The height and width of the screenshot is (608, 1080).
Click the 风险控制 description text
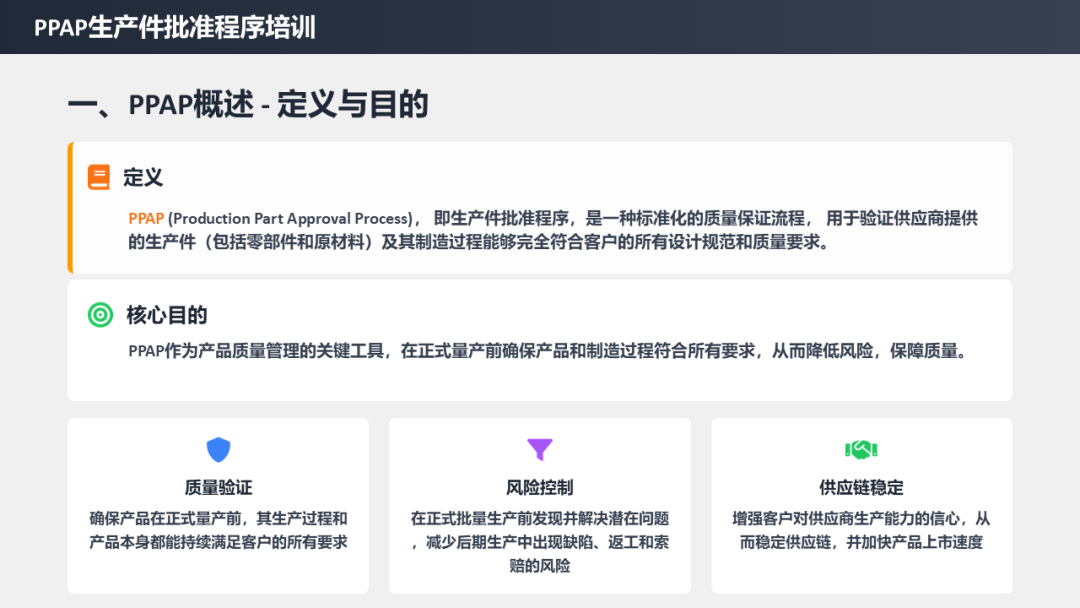(x=540, y=542)
